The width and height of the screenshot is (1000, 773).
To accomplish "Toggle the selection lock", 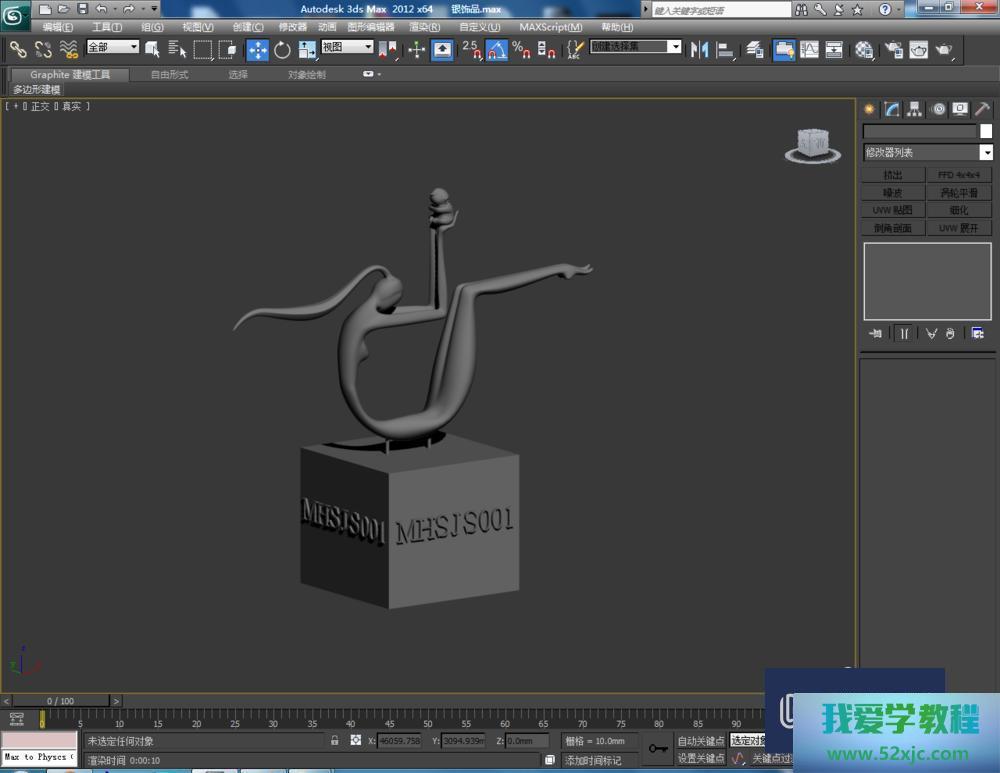I will click(334, 741).
